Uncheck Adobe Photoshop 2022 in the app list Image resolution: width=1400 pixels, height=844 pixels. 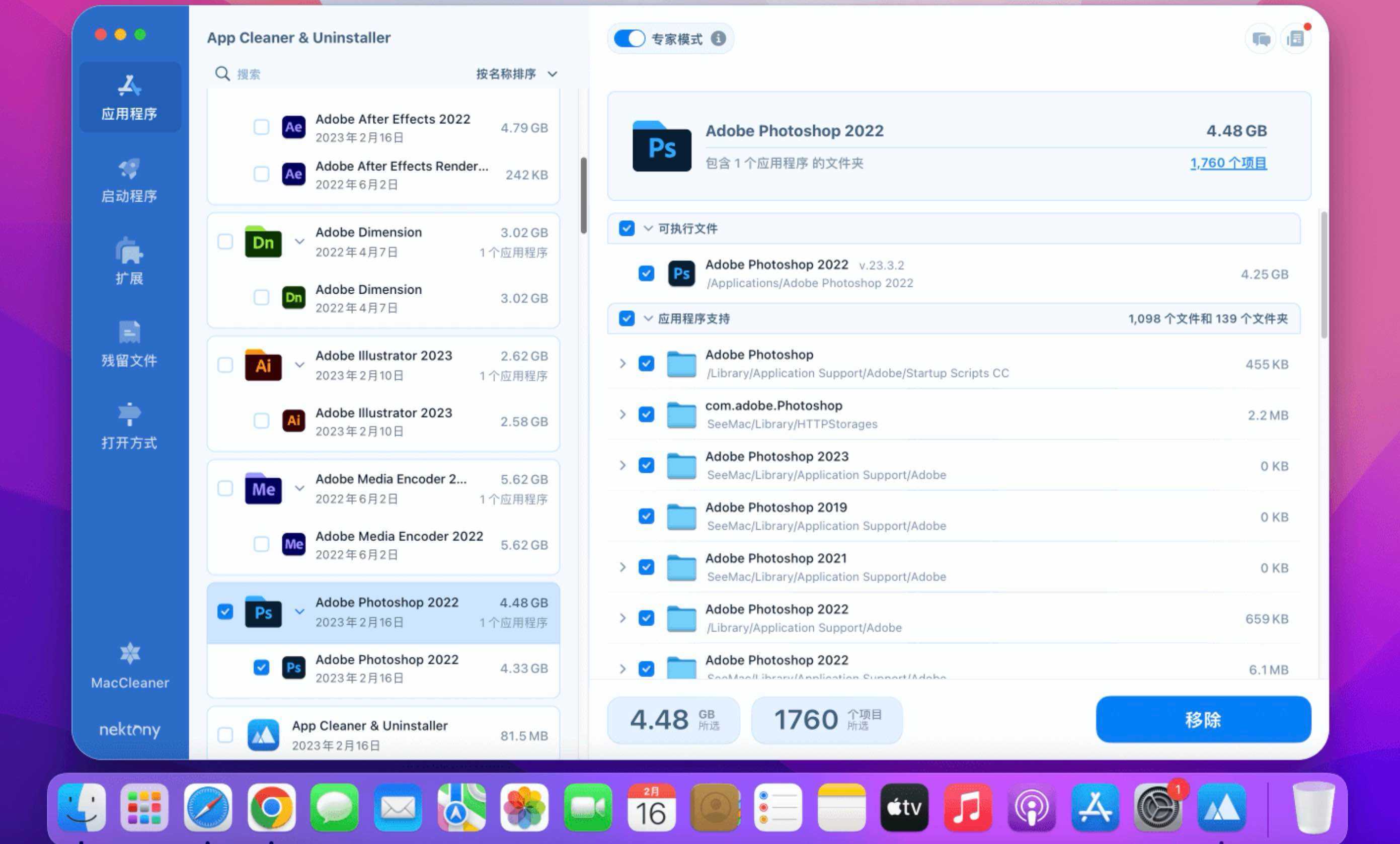(225, 612)
